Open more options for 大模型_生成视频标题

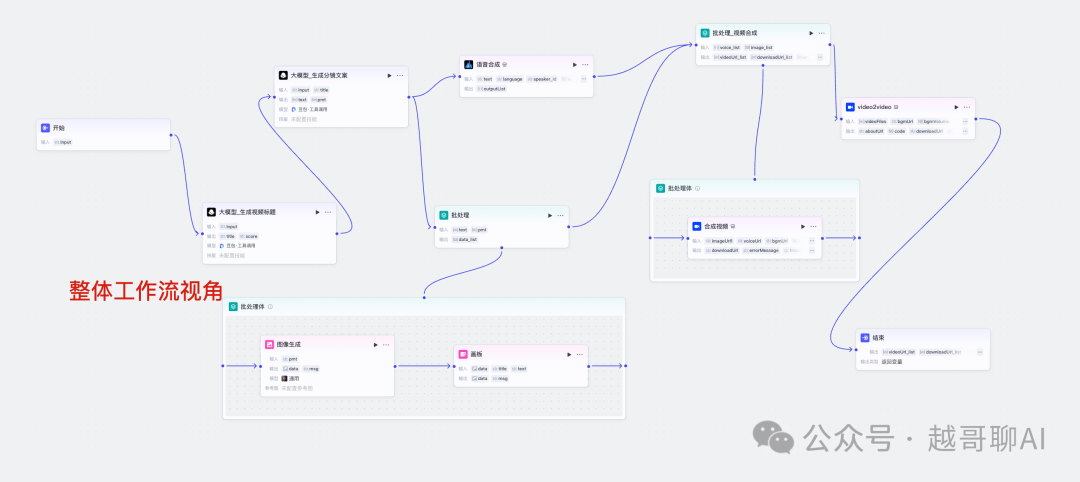click(x=328, y=212)
